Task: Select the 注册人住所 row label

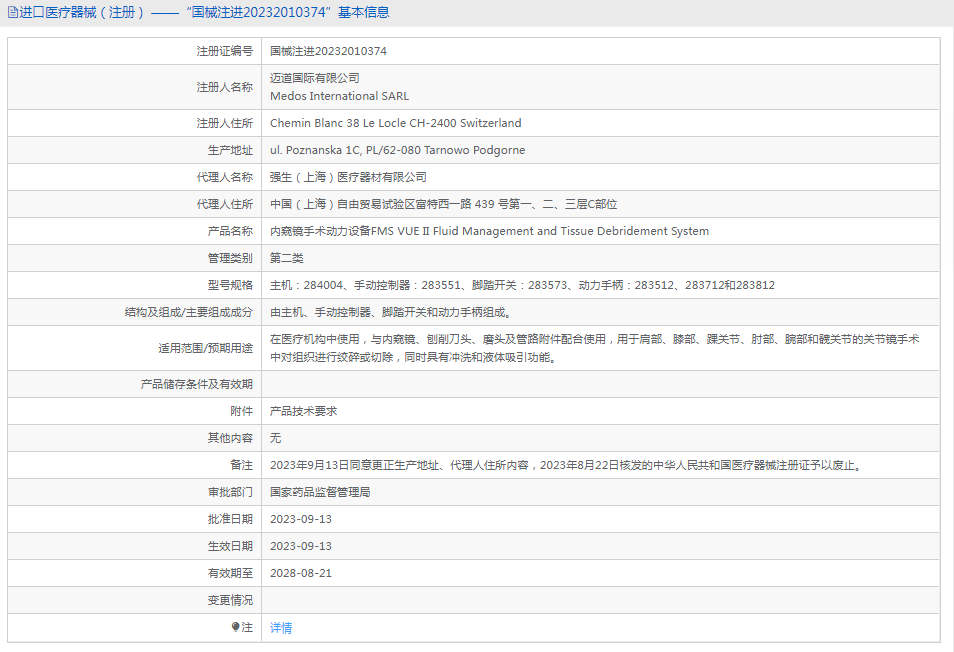Action: [x=225, y=123]
